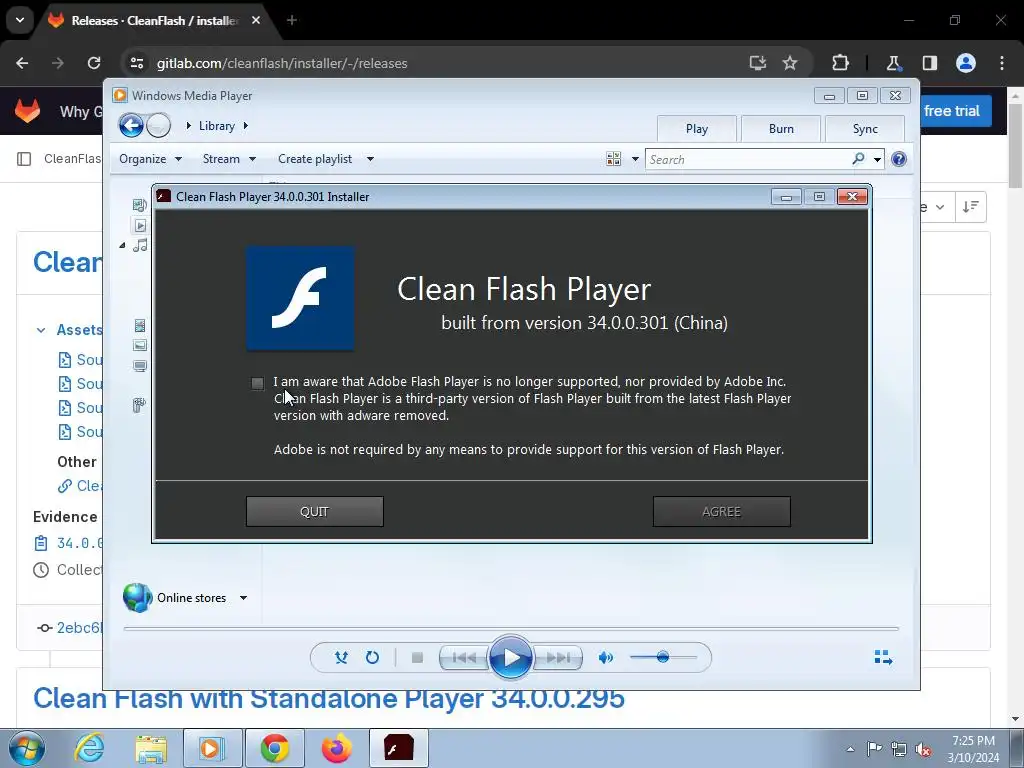This screenshot has height=768, width=1024.
Task: Go forward in Windows Media Player
Action: (x=158, y=125)
